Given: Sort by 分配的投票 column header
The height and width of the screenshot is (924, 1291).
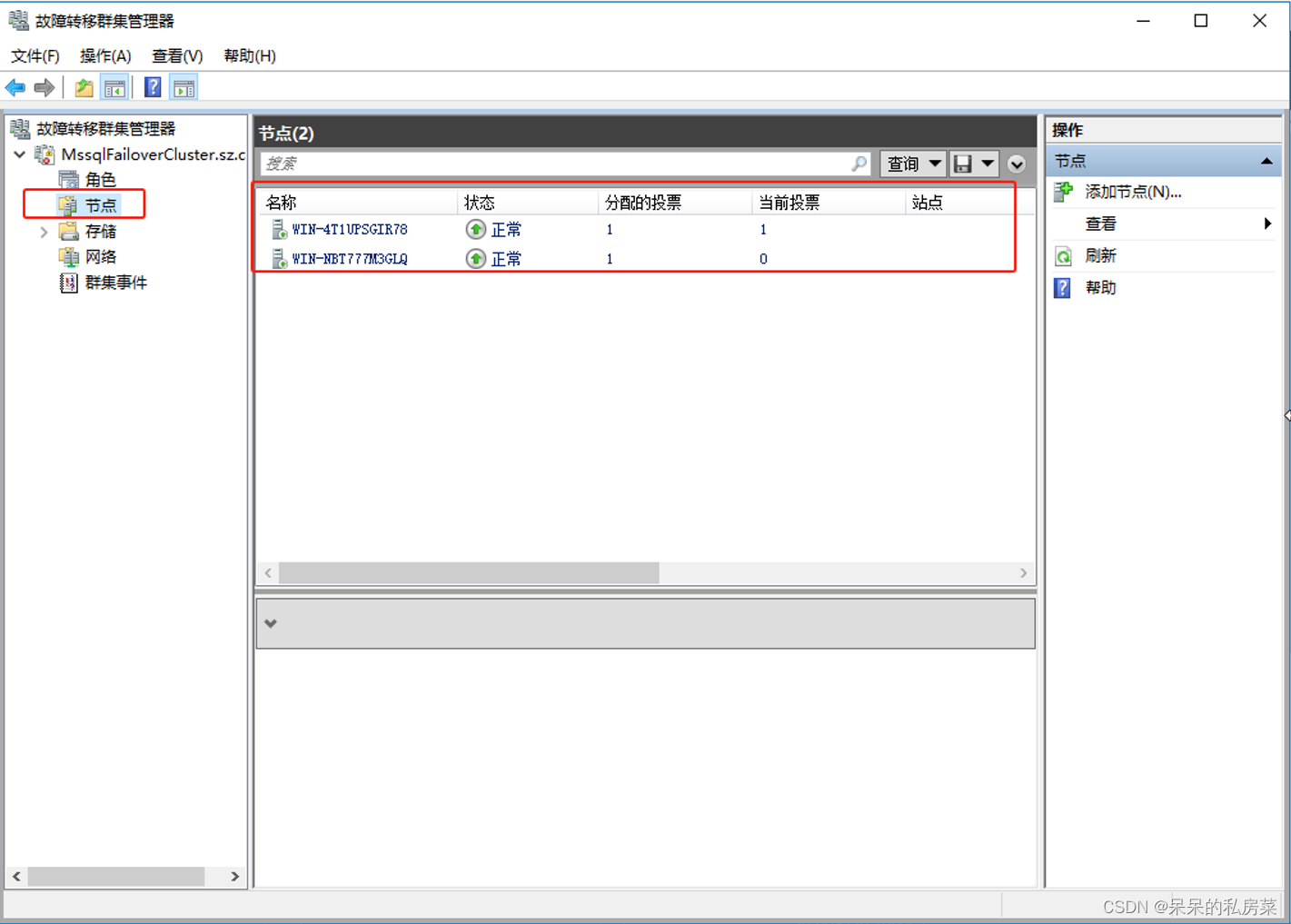Looking at the screenshot, I should tap(643, 203).
